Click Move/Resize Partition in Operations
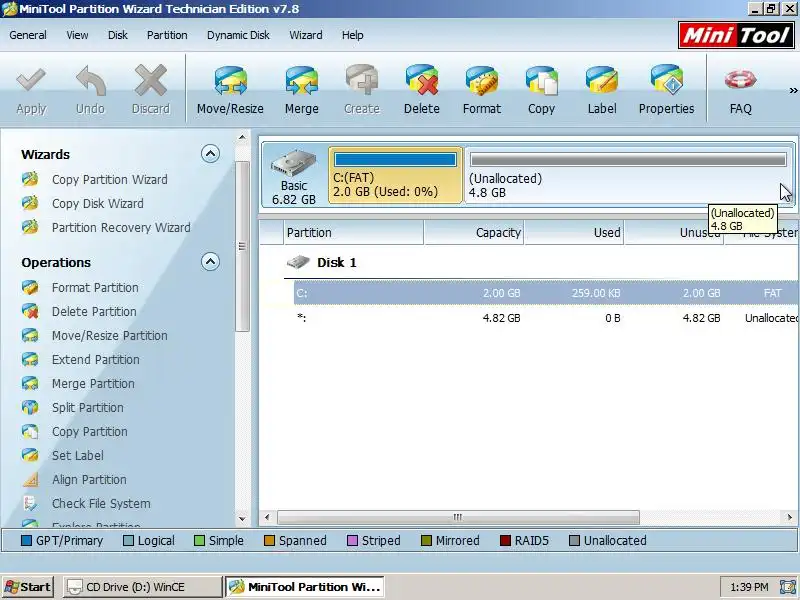Image resolution: width=800 pixels, height=600 pixels. (x=109, y=336)
